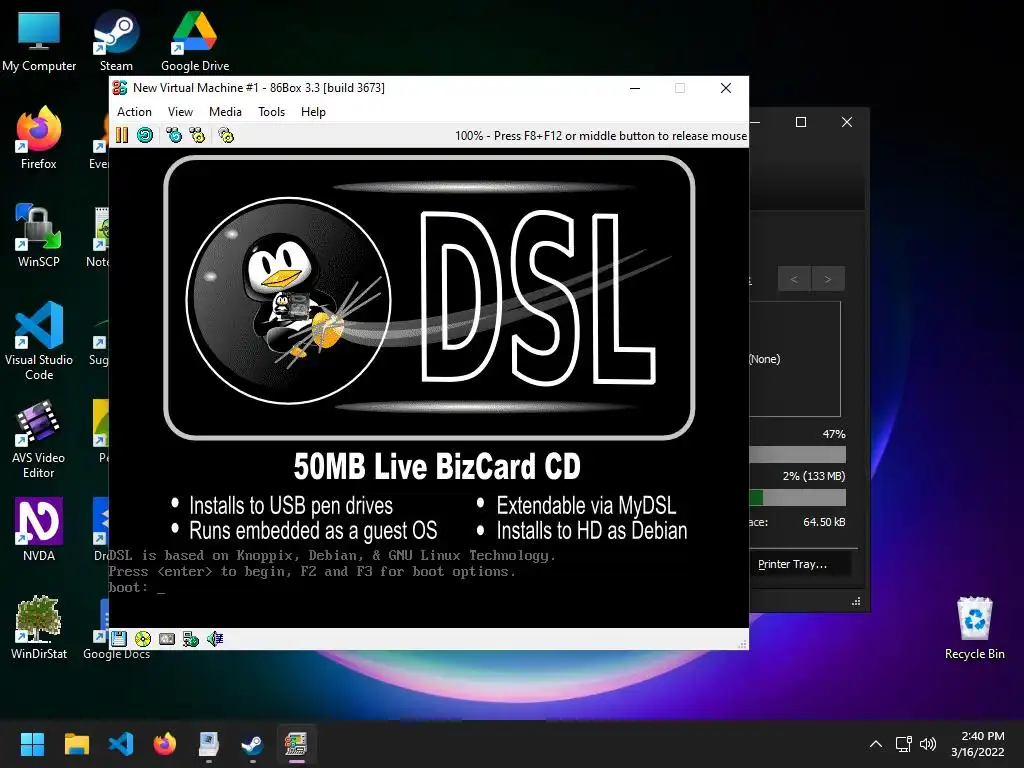Open the Action menu
This screenshot has height=768, width=1024.
(134, 112)
